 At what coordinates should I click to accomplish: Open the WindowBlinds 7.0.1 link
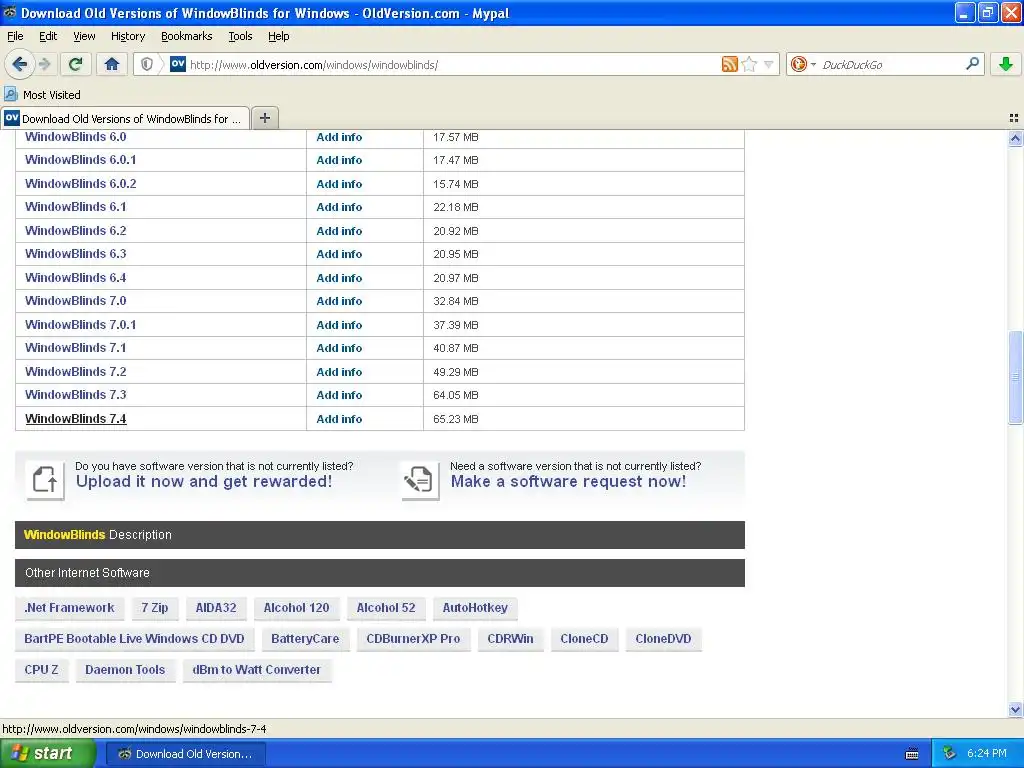[80, 325]
